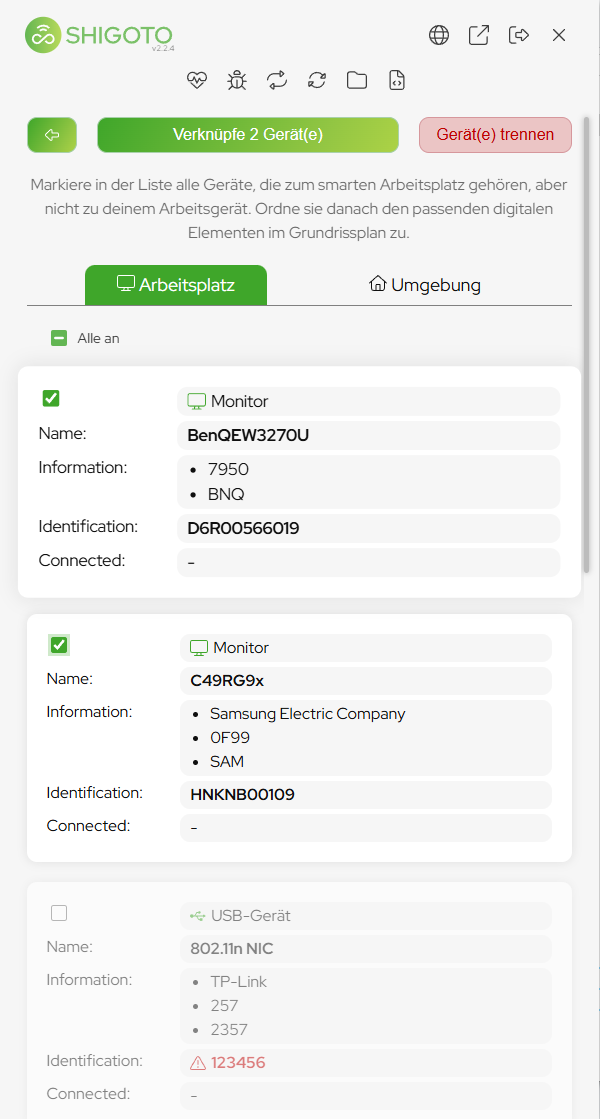Click the 802.11n NIC name
Viewport: 600px width, 1119px height.
232,948
